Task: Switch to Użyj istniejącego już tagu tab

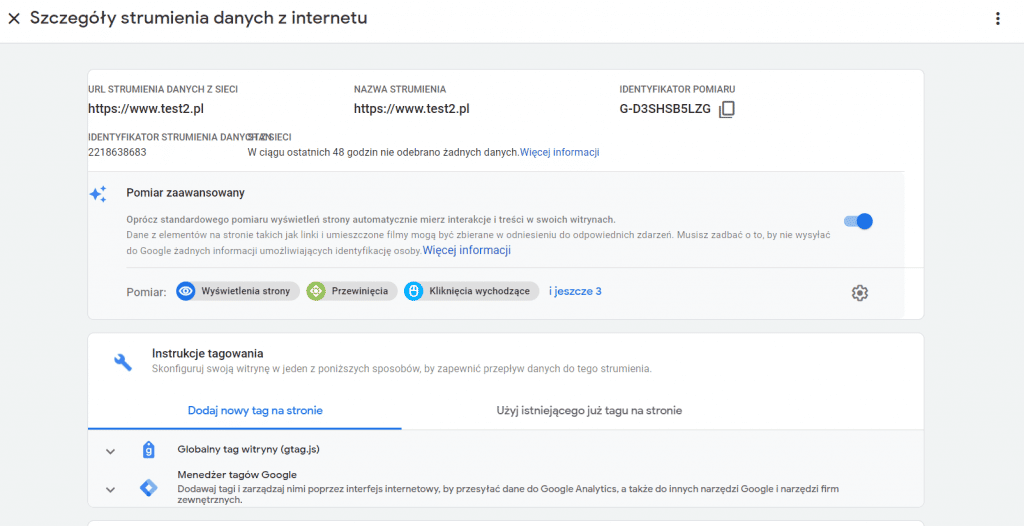Action: [590, 411]
